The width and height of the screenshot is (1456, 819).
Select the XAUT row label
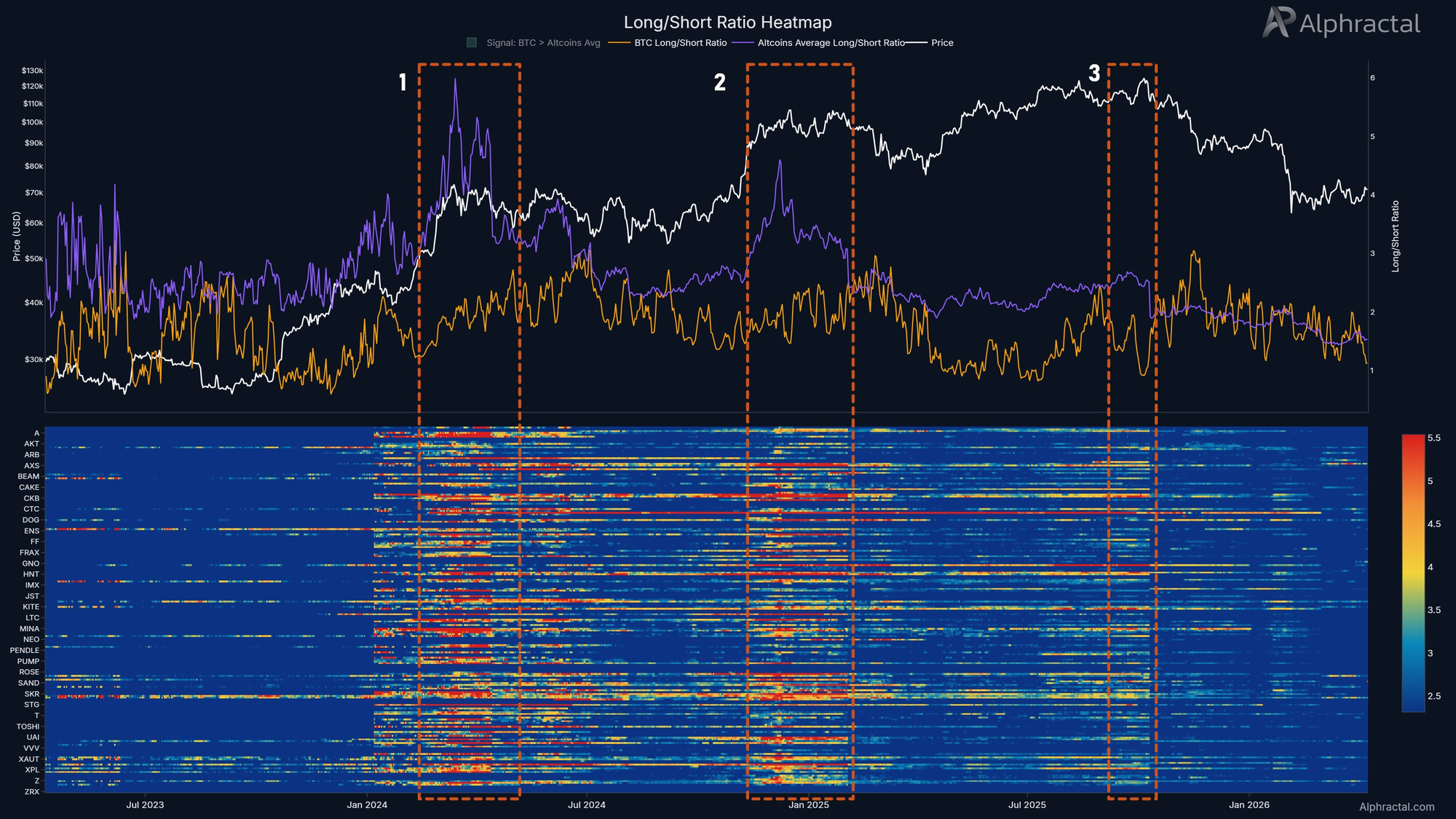(29, 759)
